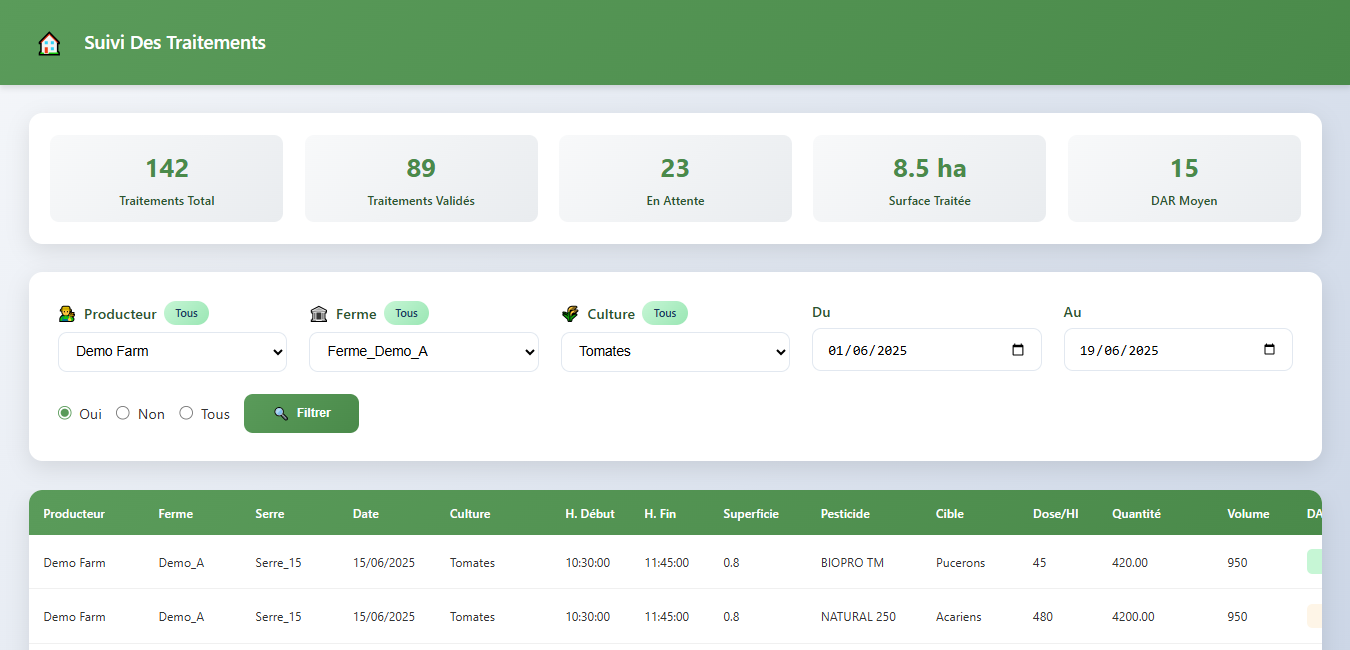Open the Producteur dropdown showing Demo Farm
The width and height of the screenshot is (1350, 650).
(x=173, y=352)
